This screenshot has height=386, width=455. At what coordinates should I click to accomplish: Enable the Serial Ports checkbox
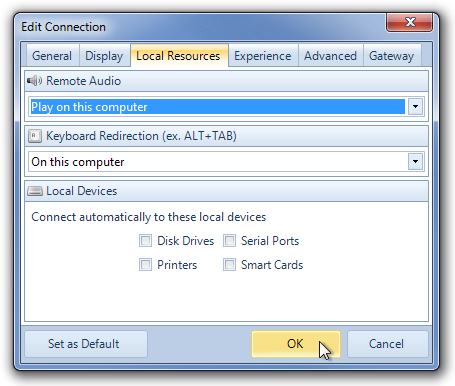coord(229,241)
